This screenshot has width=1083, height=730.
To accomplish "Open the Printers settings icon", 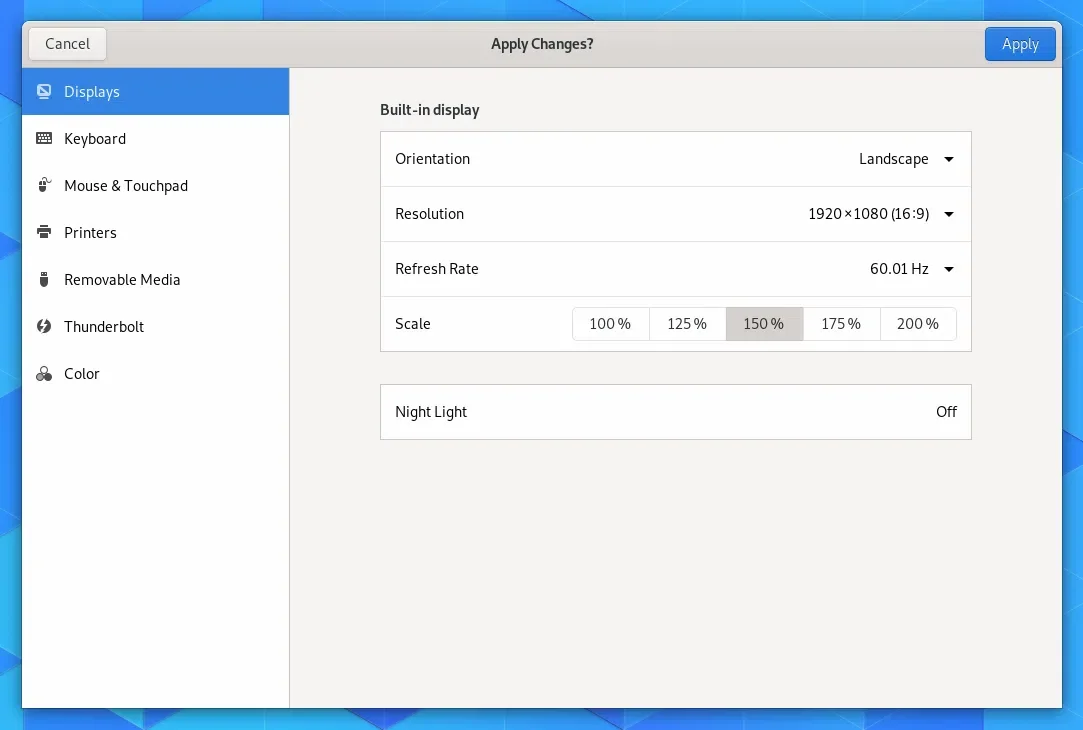I will point(44,232).
